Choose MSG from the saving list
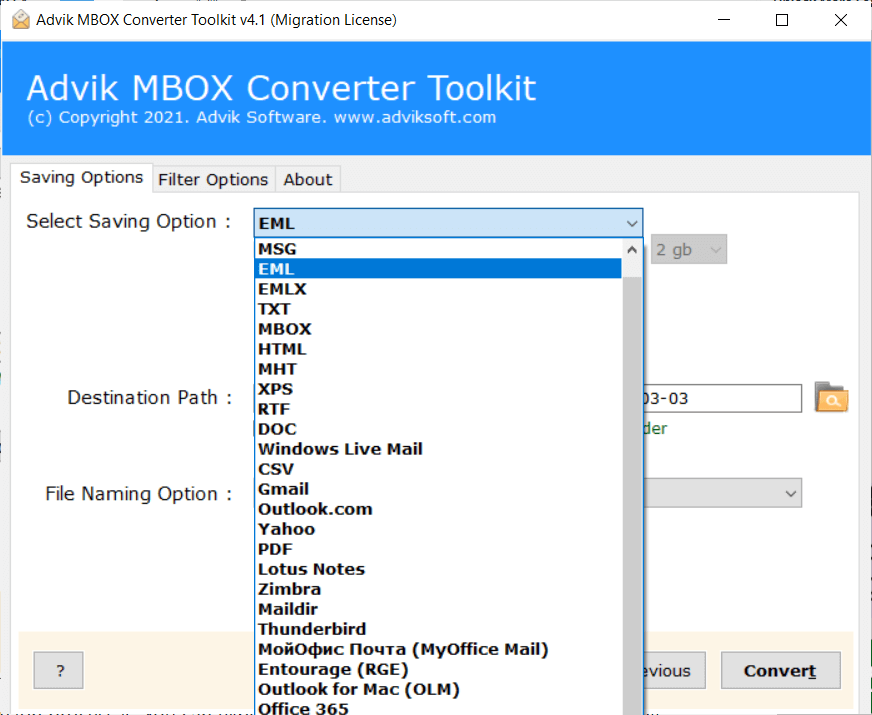The width and height of the screenshot is (872, 715). click(x=438, y=249)
